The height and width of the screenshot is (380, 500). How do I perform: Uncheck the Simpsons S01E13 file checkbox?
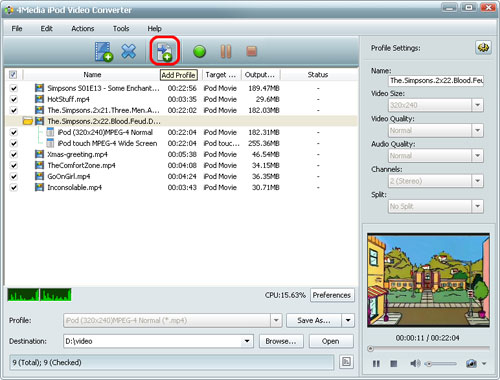[x=14, y=88]
